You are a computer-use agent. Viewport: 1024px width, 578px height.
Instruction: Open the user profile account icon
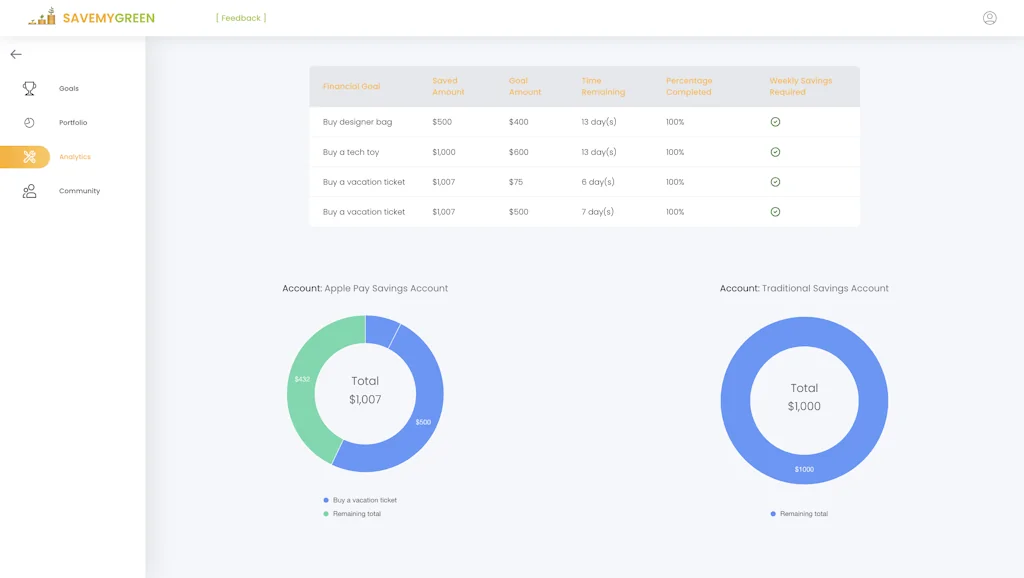989,18
